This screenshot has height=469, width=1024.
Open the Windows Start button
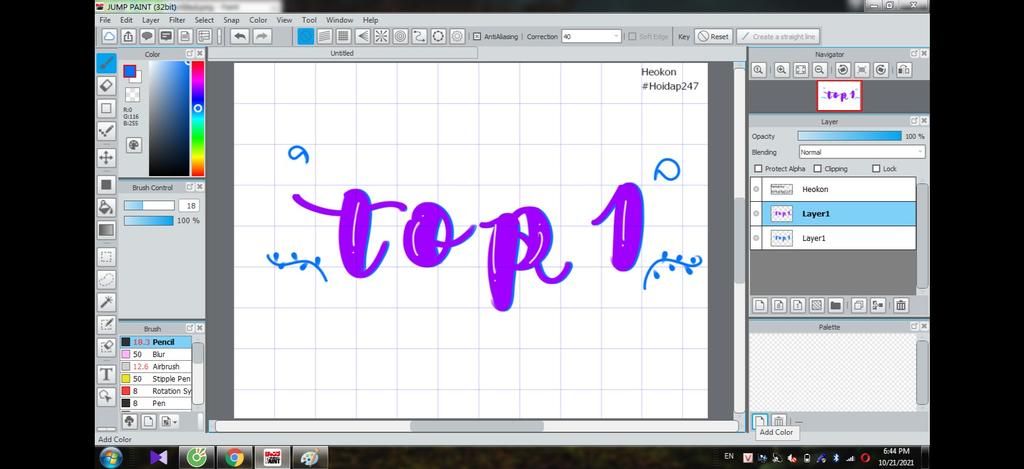(111, 457)
